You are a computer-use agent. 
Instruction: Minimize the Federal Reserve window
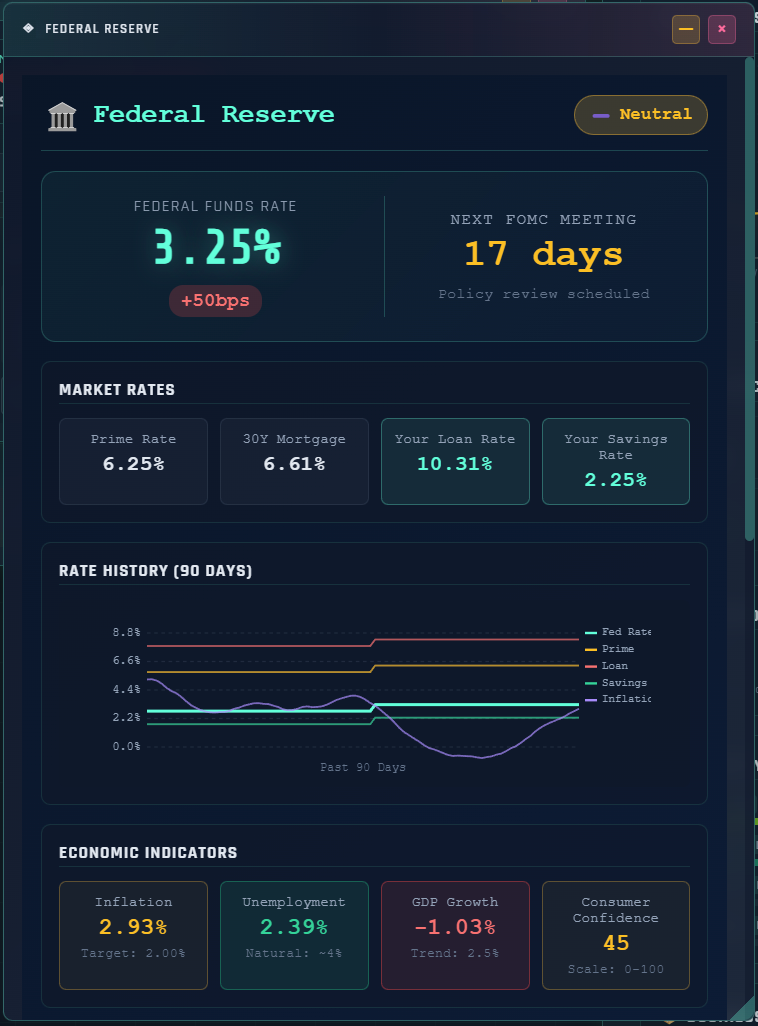pyautogui.click(x=686, y=30)
